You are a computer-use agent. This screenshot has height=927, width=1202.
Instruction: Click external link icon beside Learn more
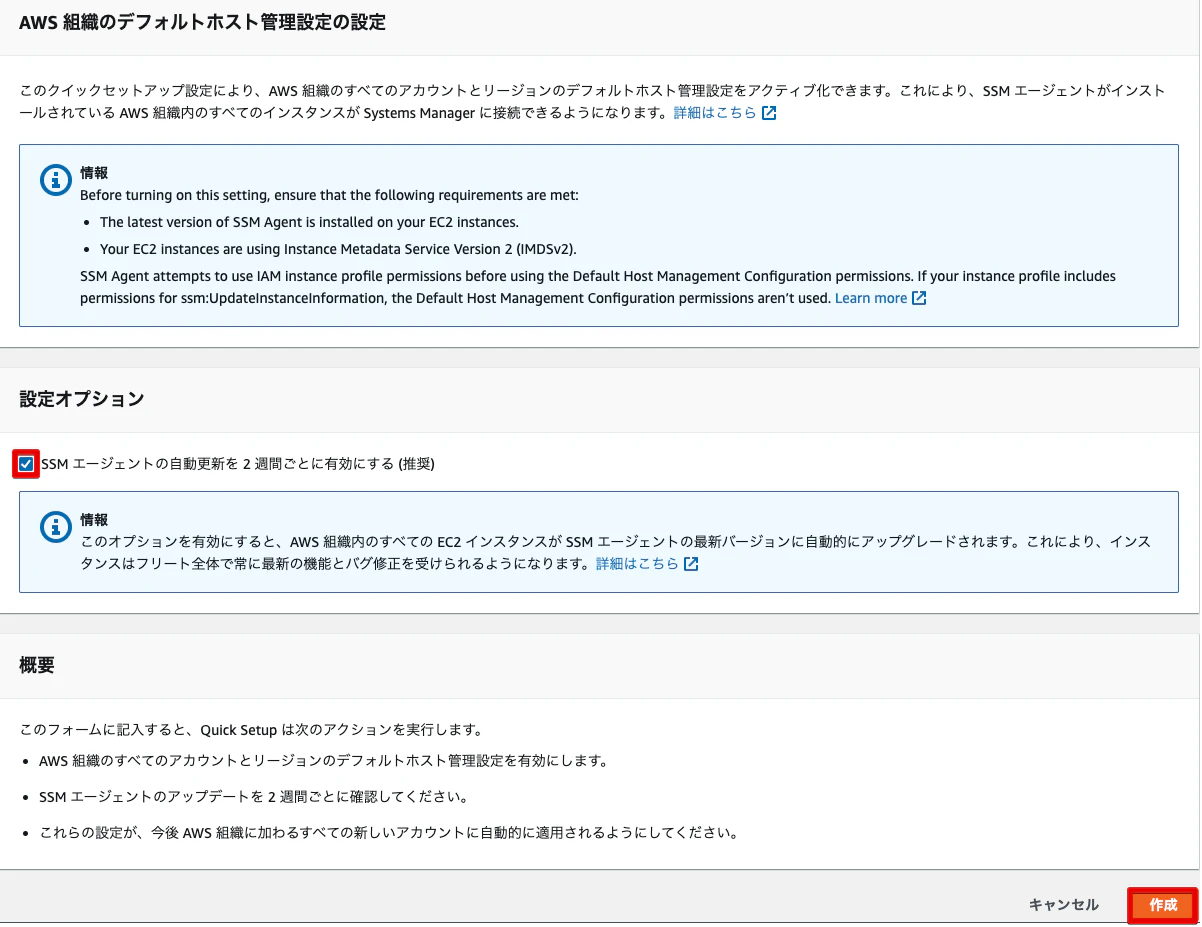(x=919, y=298)
